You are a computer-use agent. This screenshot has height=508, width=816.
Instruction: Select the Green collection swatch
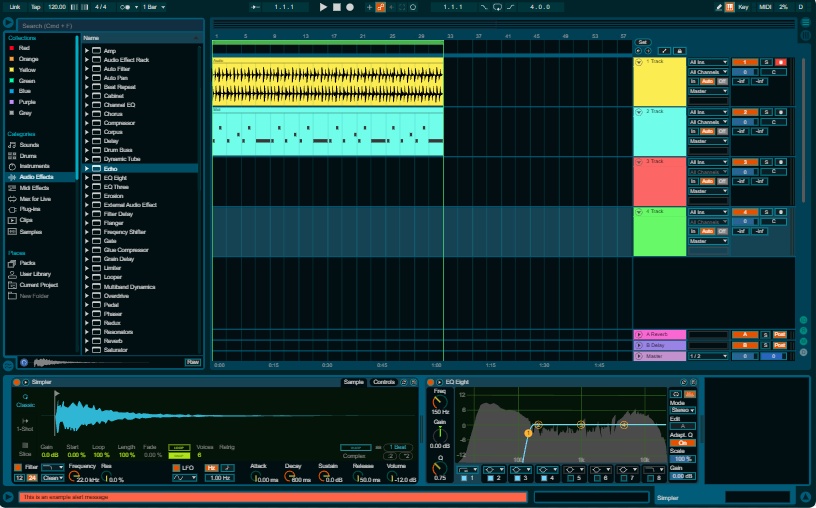tap(11, 81)
